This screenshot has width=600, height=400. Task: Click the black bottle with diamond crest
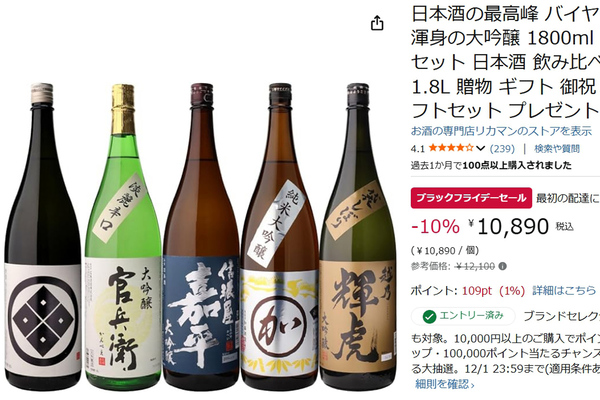click(42, 237)
